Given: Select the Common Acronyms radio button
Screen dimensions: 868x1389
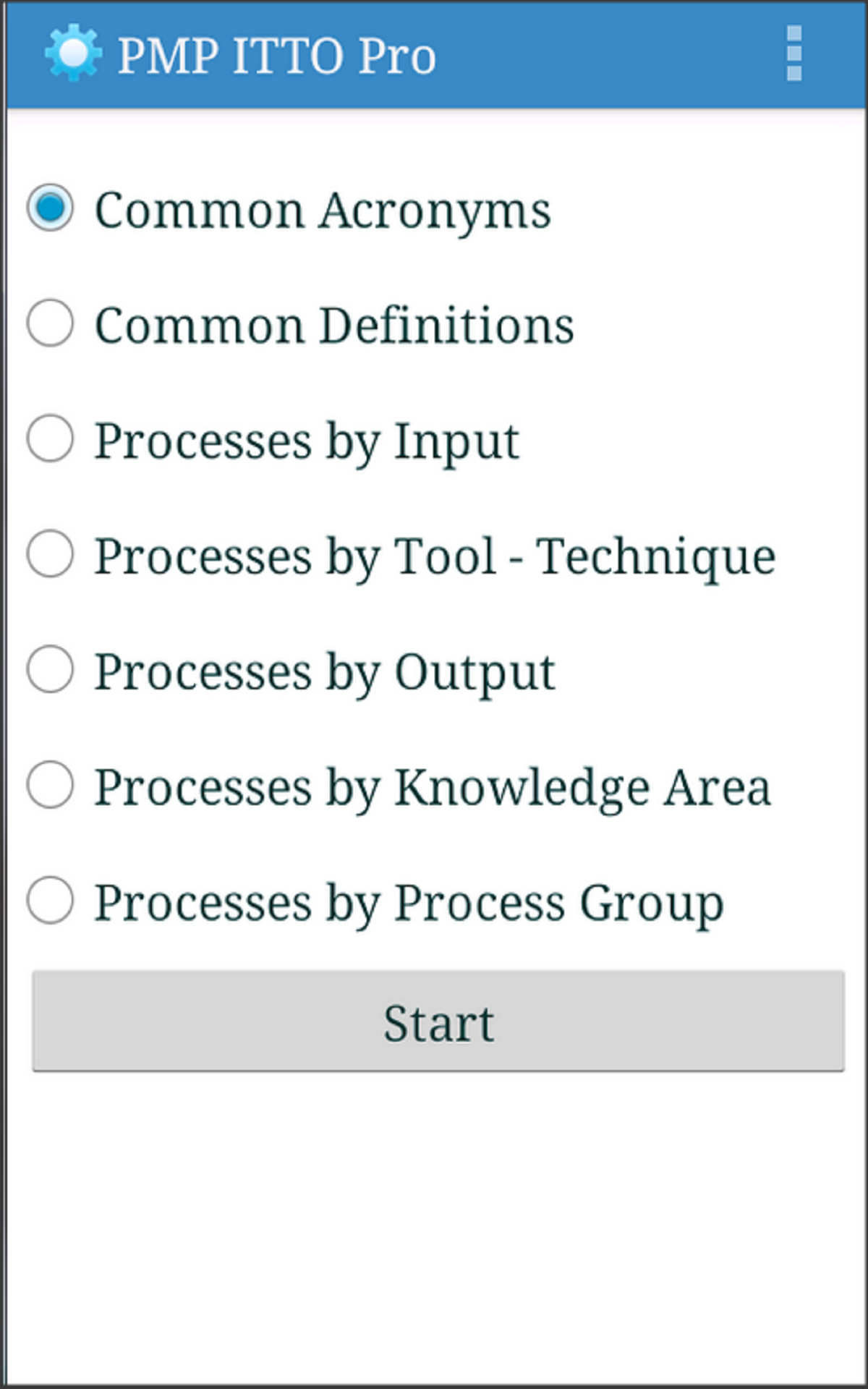Looking at the screenshot, I should [x=51, y=208].
